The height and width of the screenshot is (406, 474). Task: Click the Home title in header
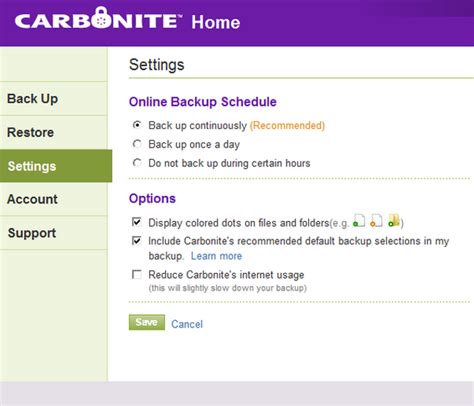[216, 23]
